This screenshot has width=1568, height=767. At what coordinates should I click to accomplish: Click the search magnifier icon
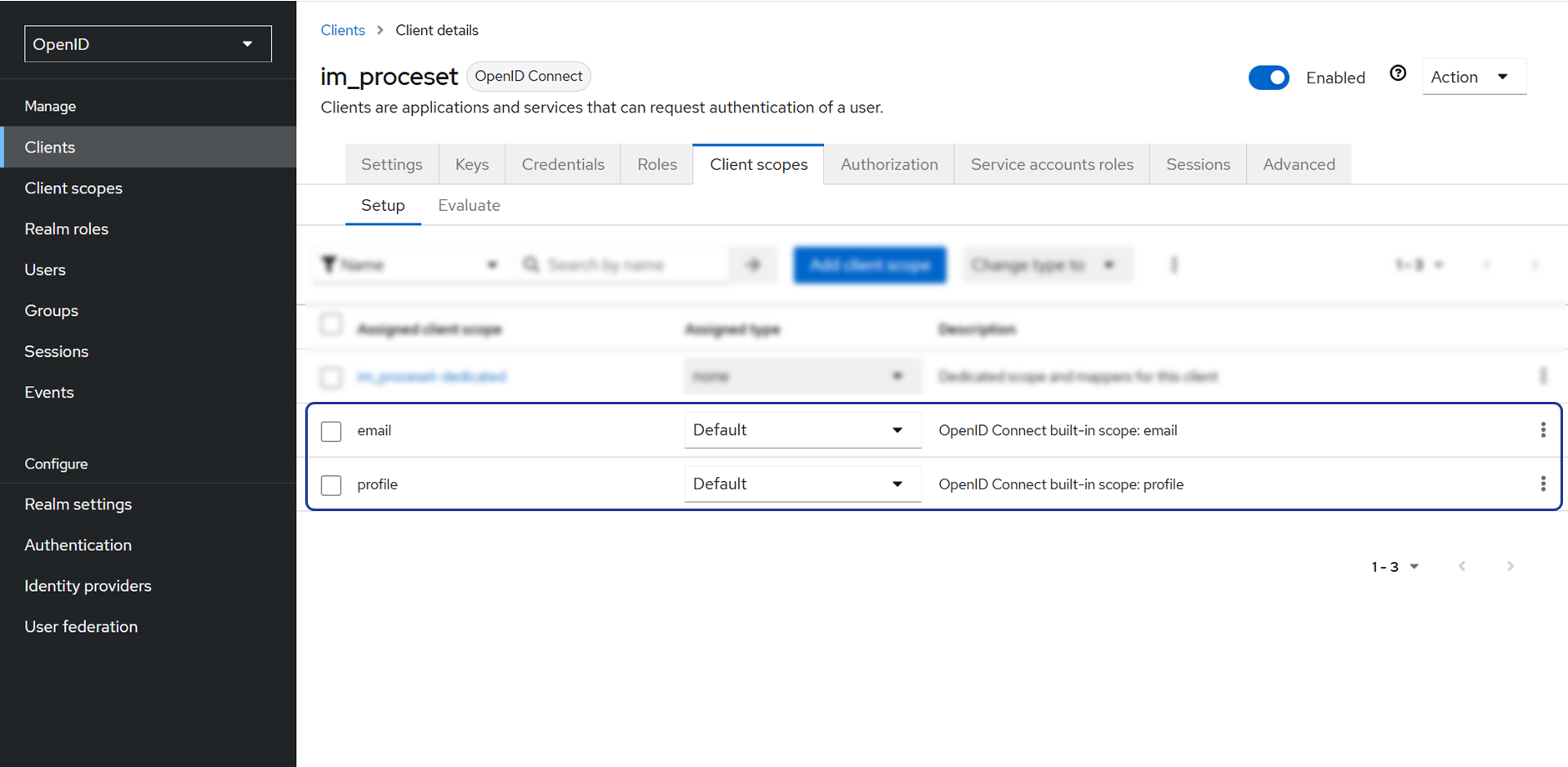531,264
